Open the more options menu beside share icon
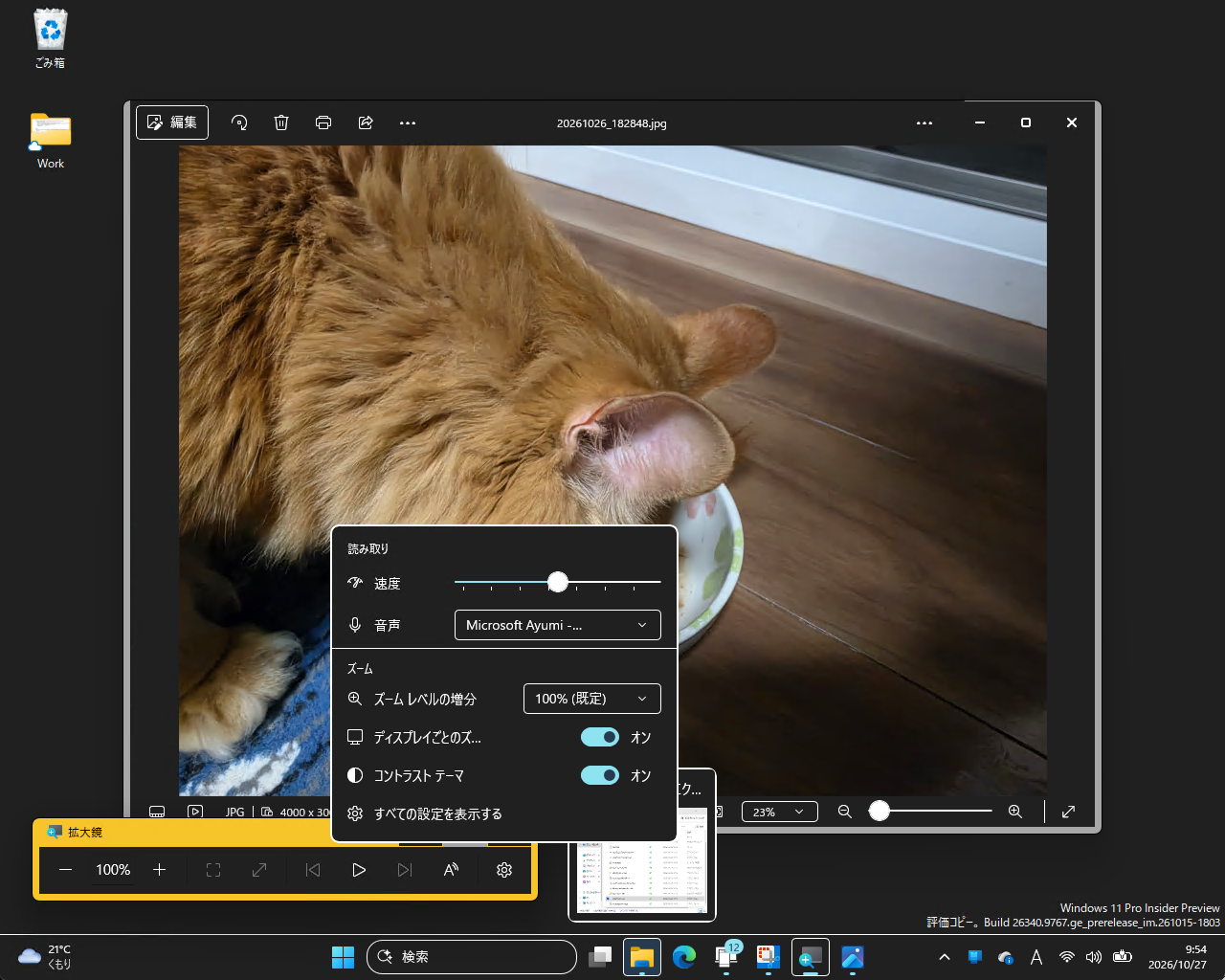1225x980 pixels. point(408,122)
